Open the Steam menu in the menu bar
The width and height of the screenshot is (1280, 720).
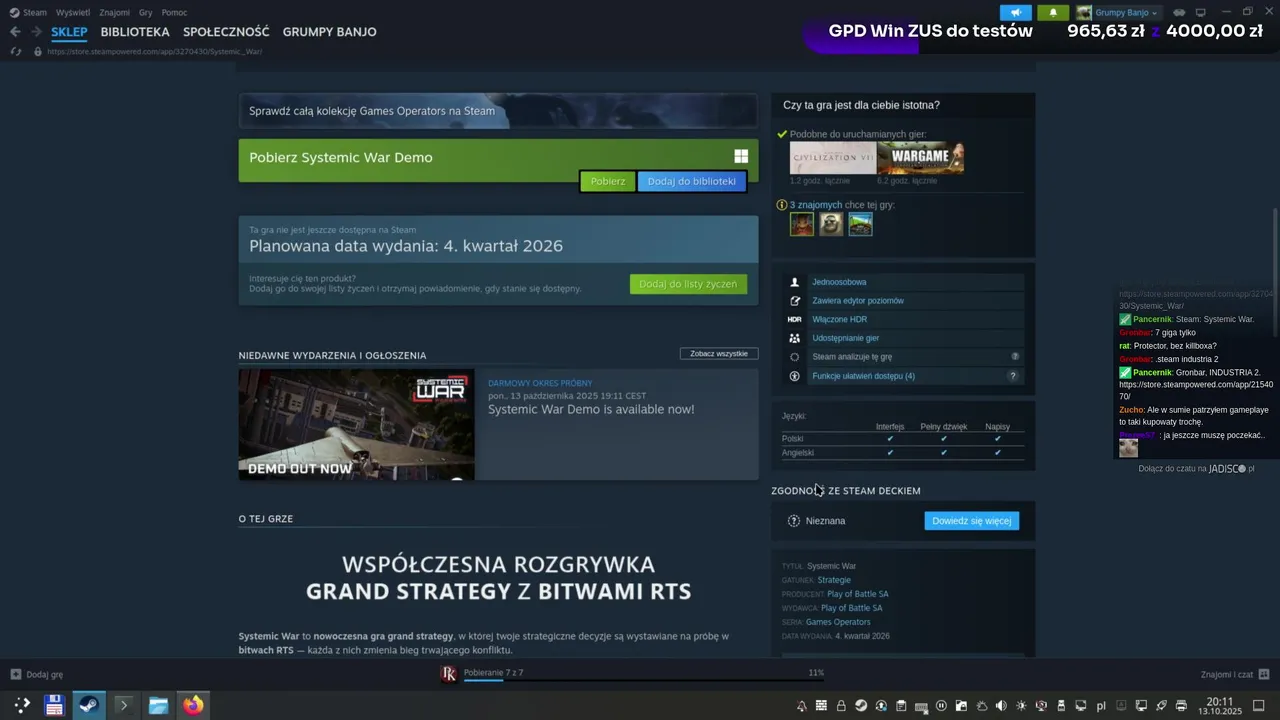[28, 13]
